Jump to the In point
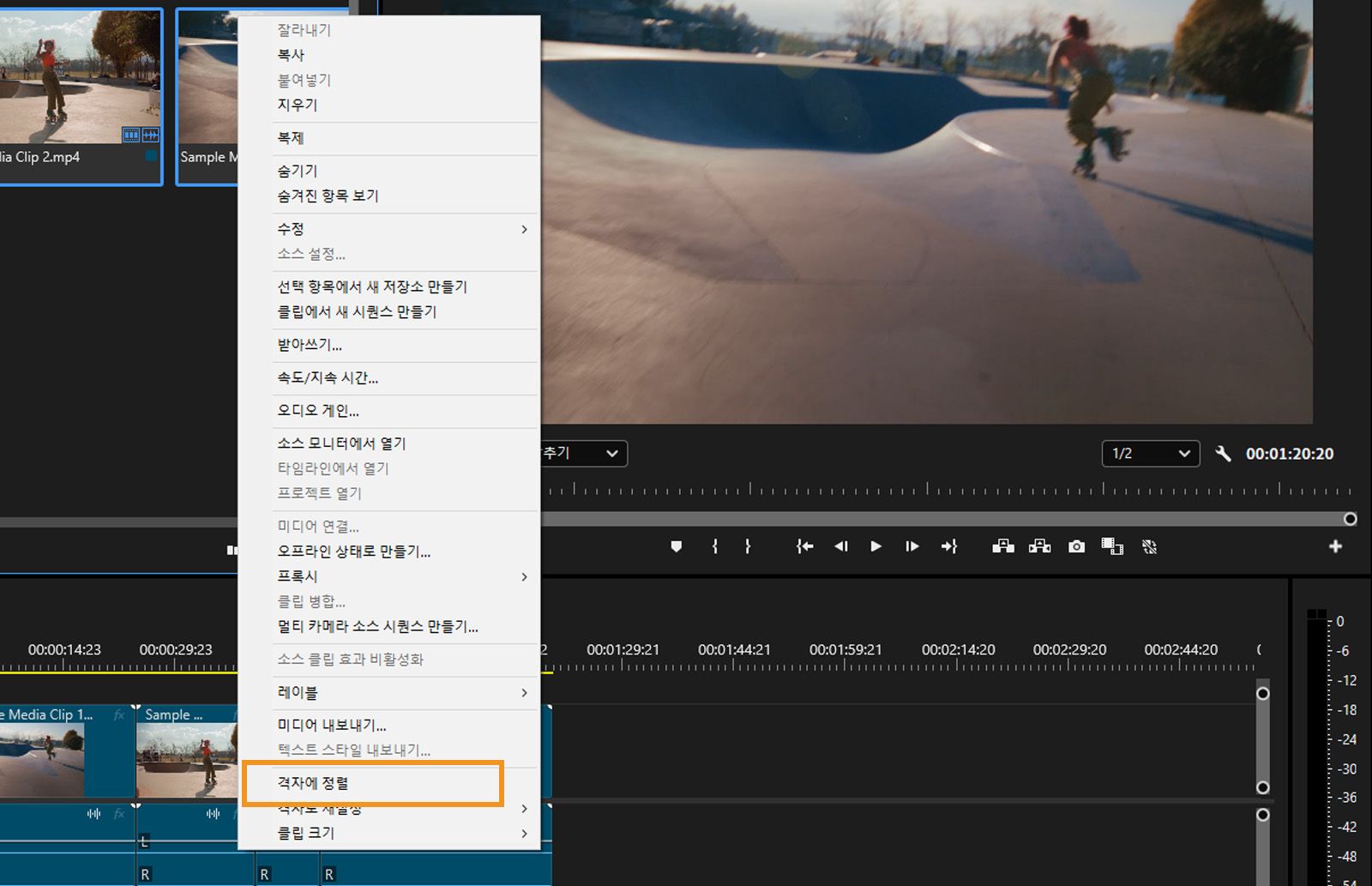Viewport: 1372px width, 886px height. point(804,546)
